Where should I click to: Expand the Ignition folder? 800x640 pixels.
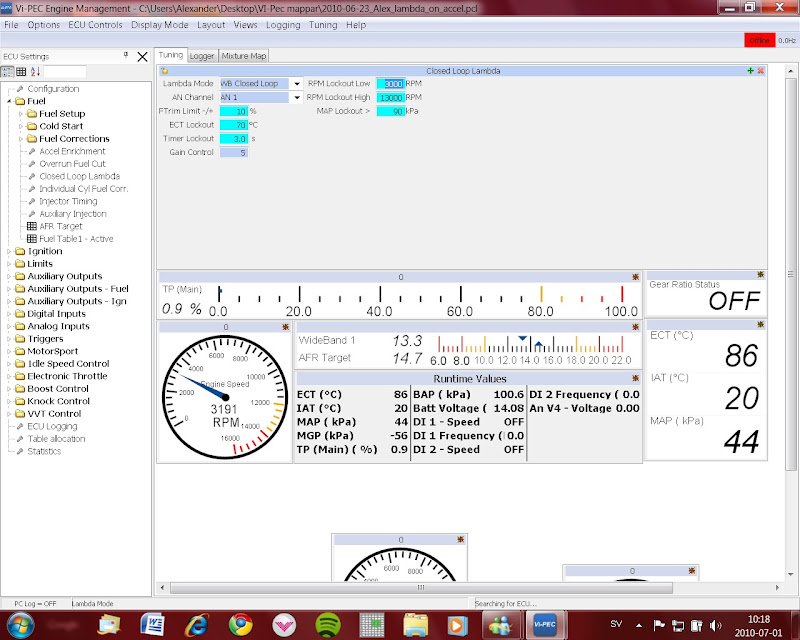coord(9,251)
